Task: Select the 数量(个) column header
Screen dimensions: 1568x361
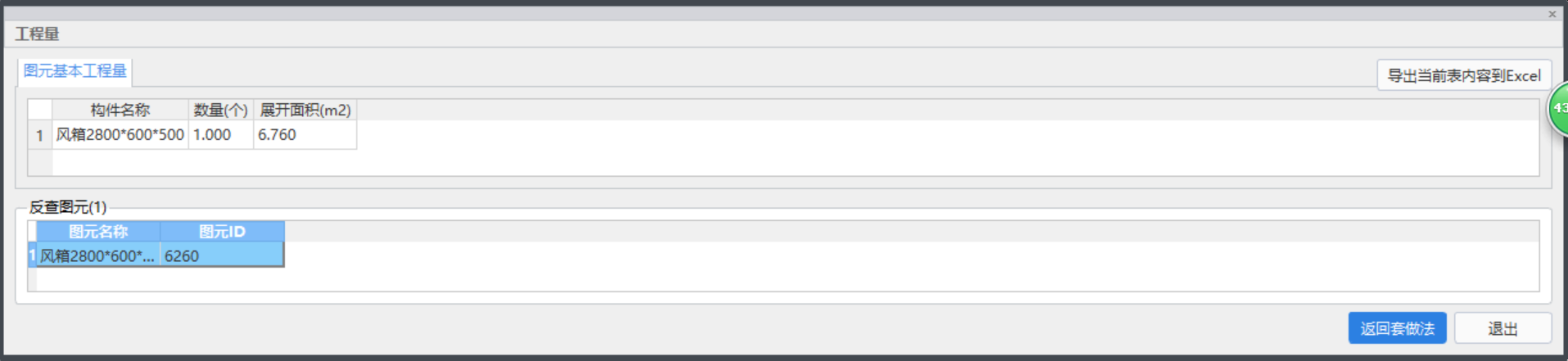Action: point(221,110)
